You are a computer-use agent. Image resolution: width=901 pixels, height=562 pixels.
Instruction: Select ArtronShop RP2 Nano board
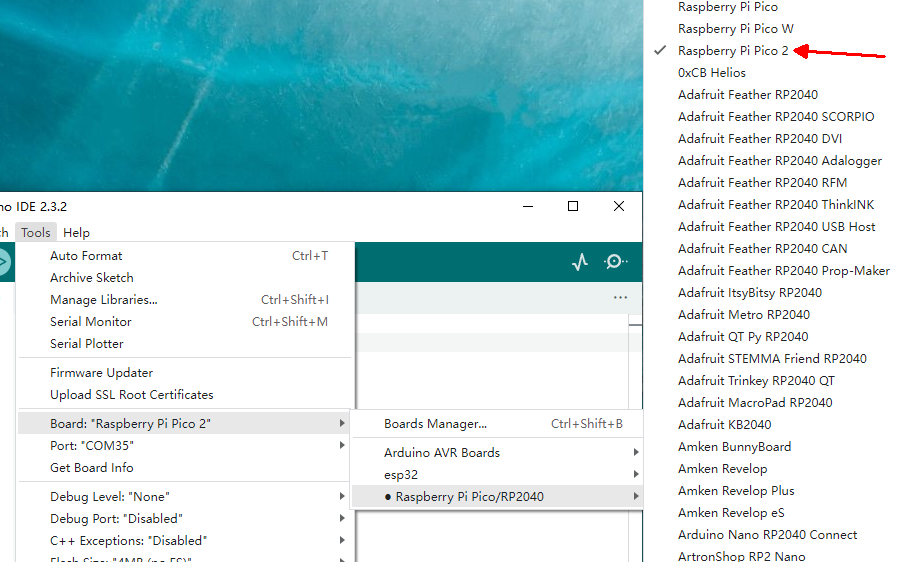pos(741,556)
